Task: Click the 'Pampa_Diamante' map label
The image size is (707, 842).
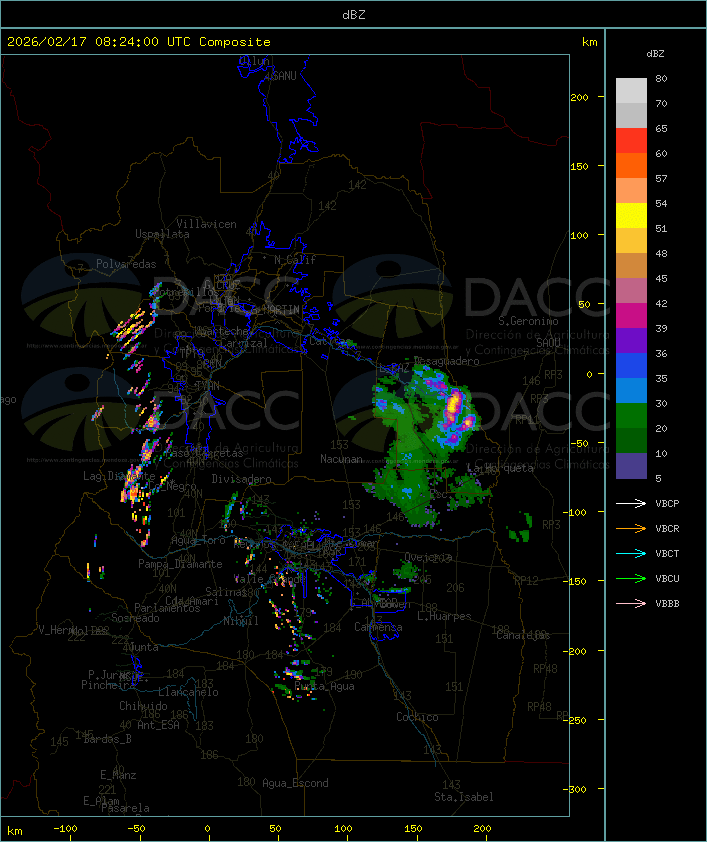Action: [180, 564]
